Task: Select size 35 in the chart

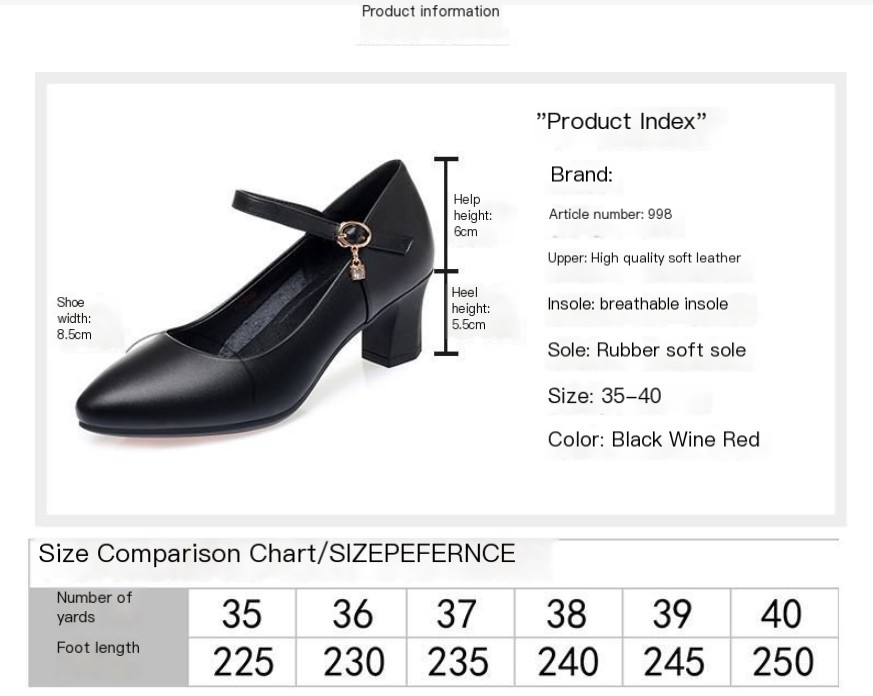Action: click(241, 614)
